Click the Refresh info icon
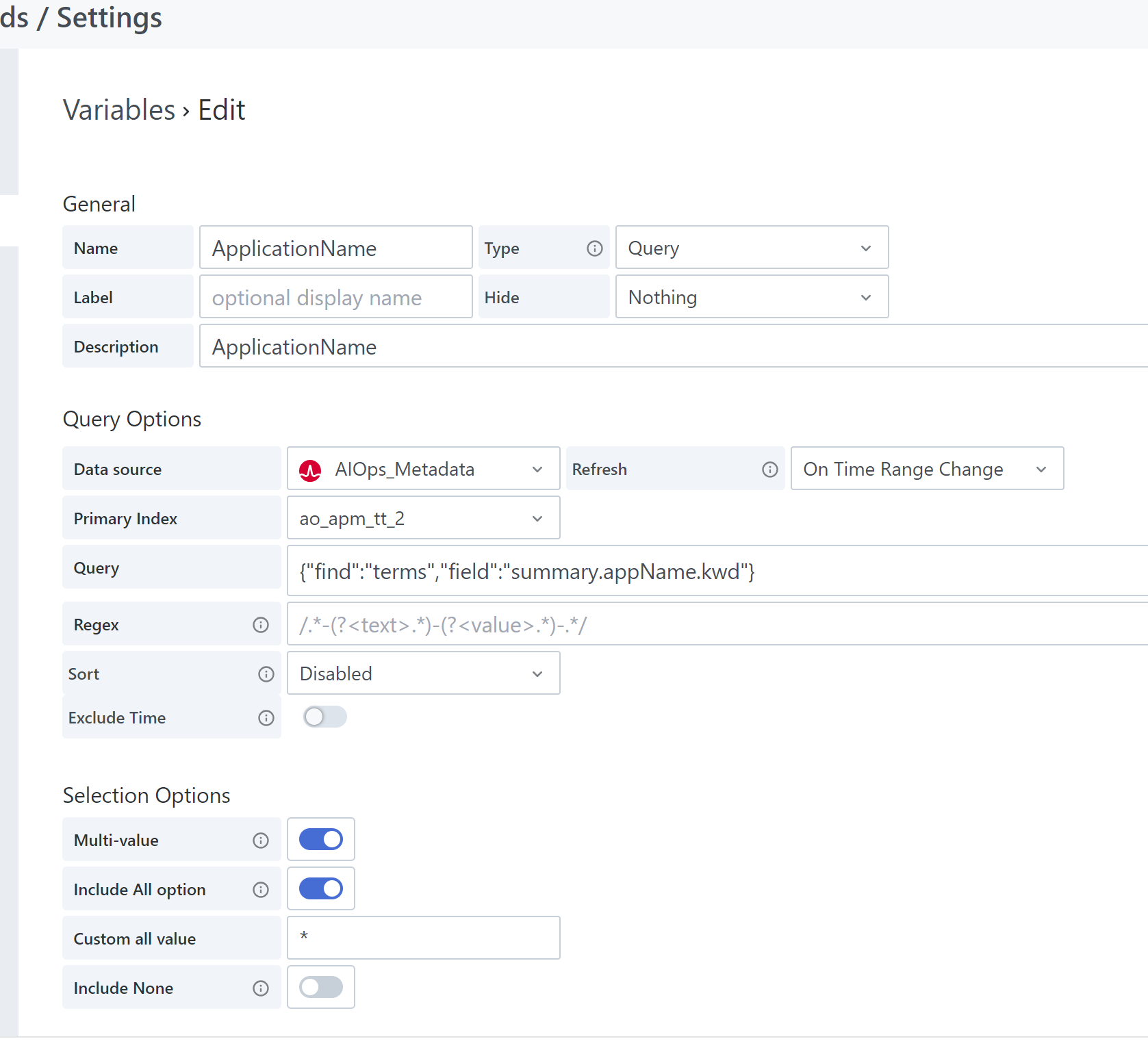1148x1052 pixels. [x=769, y=470]
